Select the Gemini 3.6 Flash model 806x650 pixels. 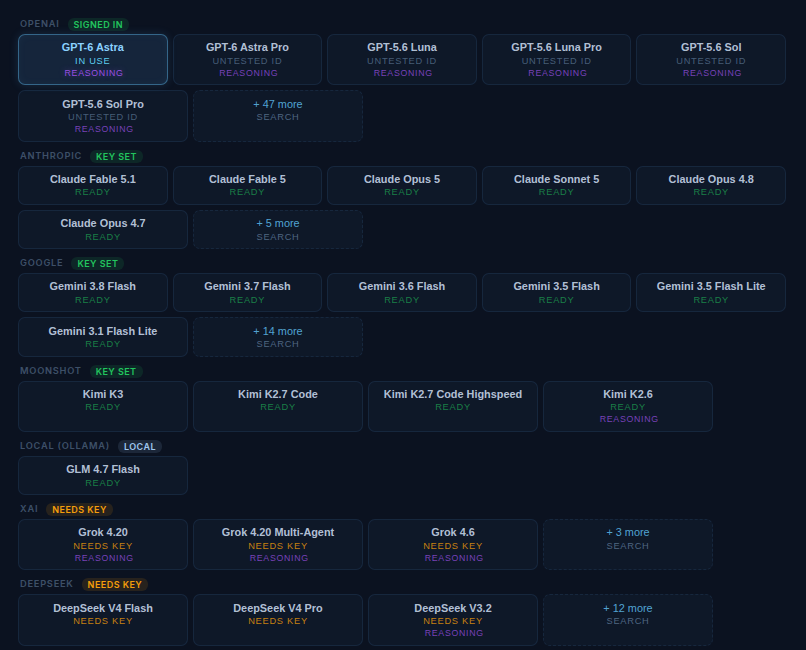tap(402, 292)
